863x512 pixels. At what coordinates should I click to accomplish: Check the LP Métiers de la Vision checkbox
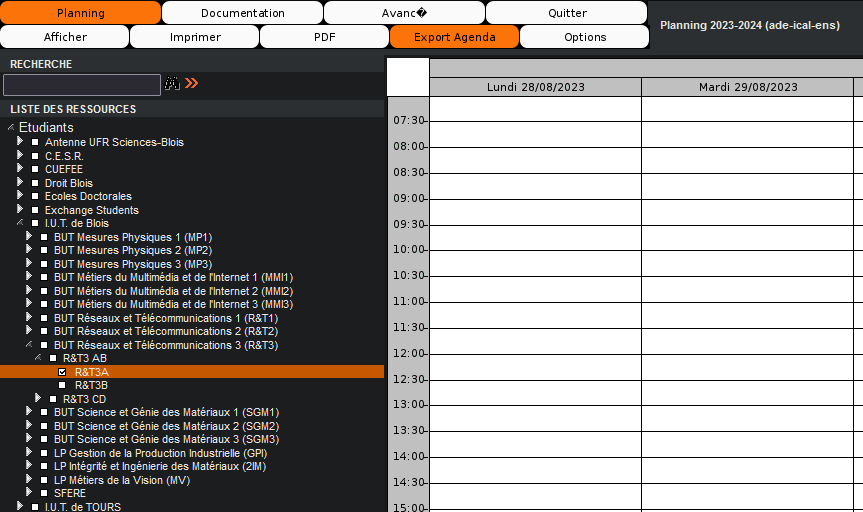point(44,480)
